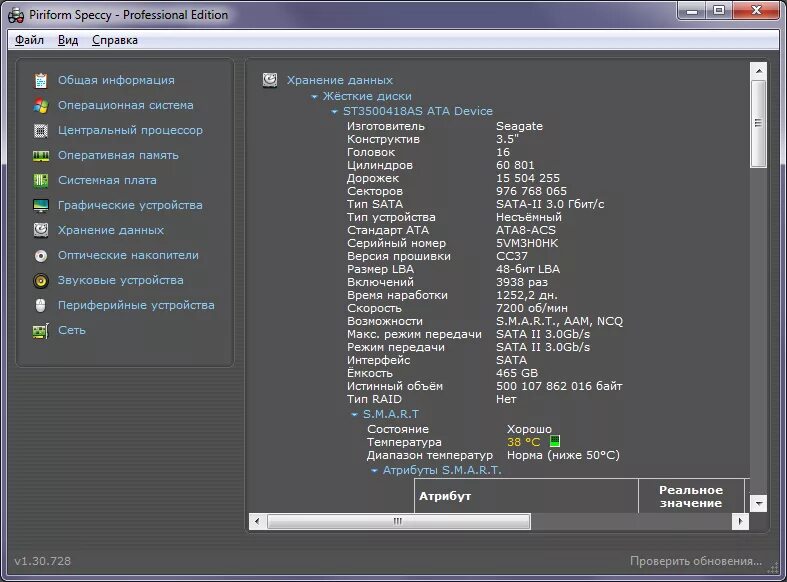Click the horizontal scrollbar right arrow
This screenshot has width=787, height=582.
pyautogui.click(x=740, y=521)
